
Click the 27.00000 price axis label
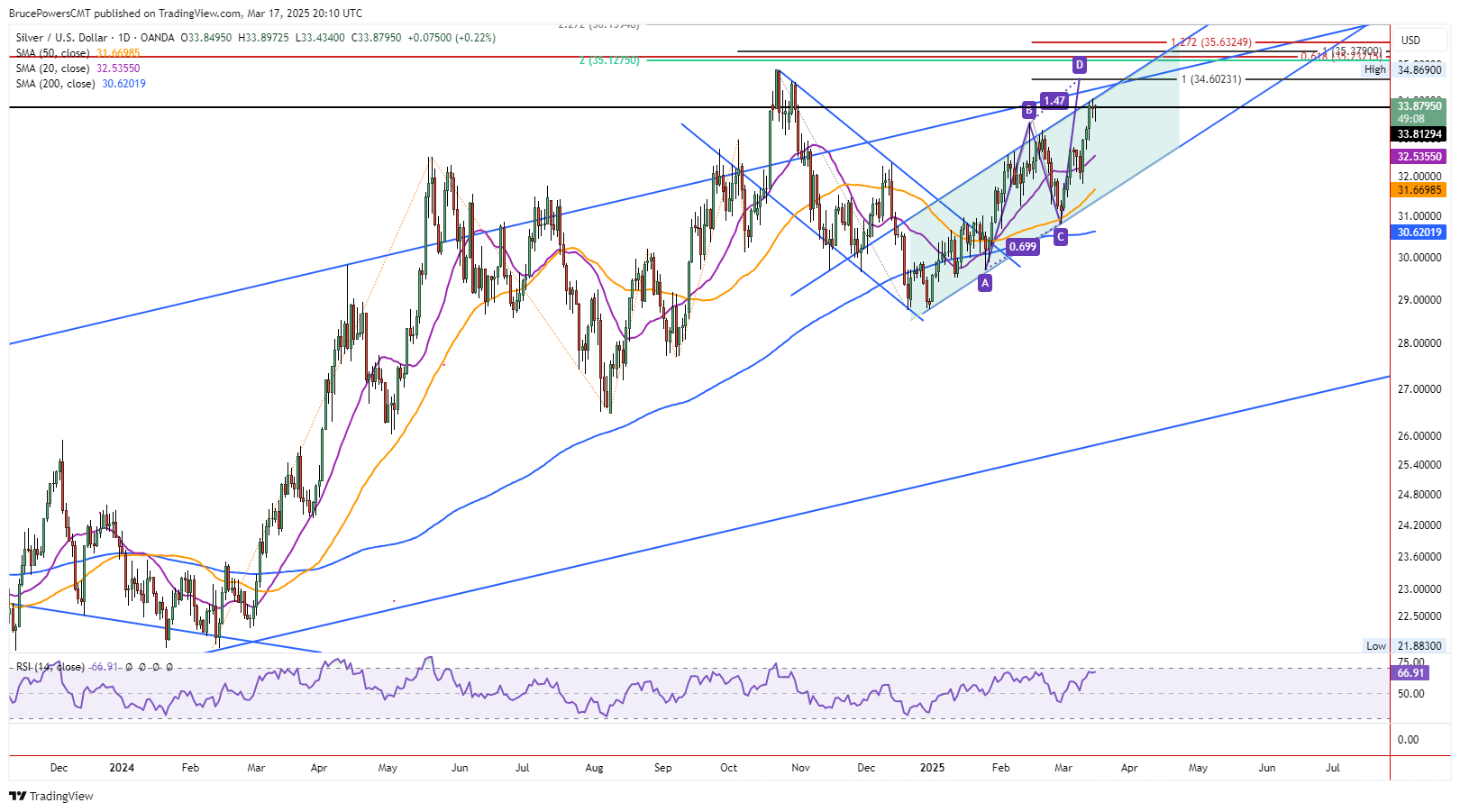(1419, 389)
